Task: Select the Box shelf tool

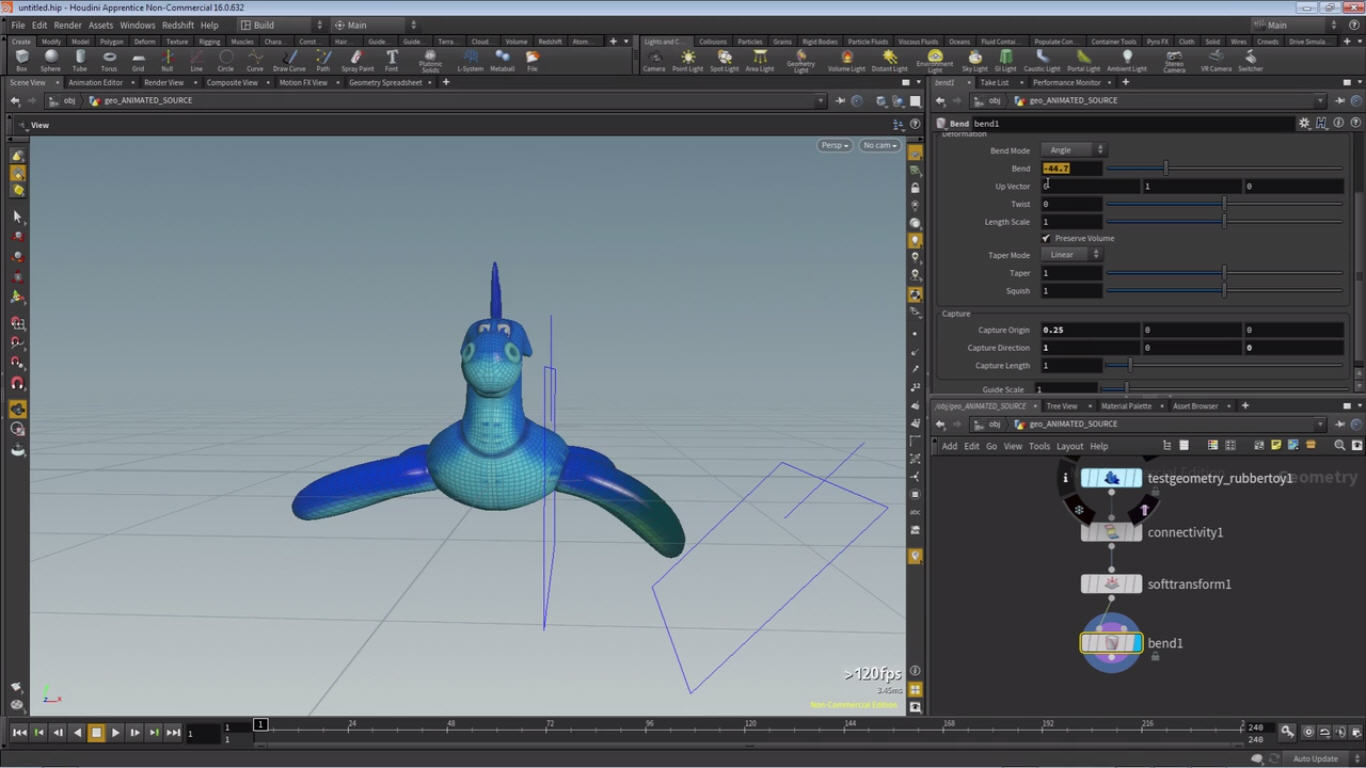Action: tap(21, 60)
